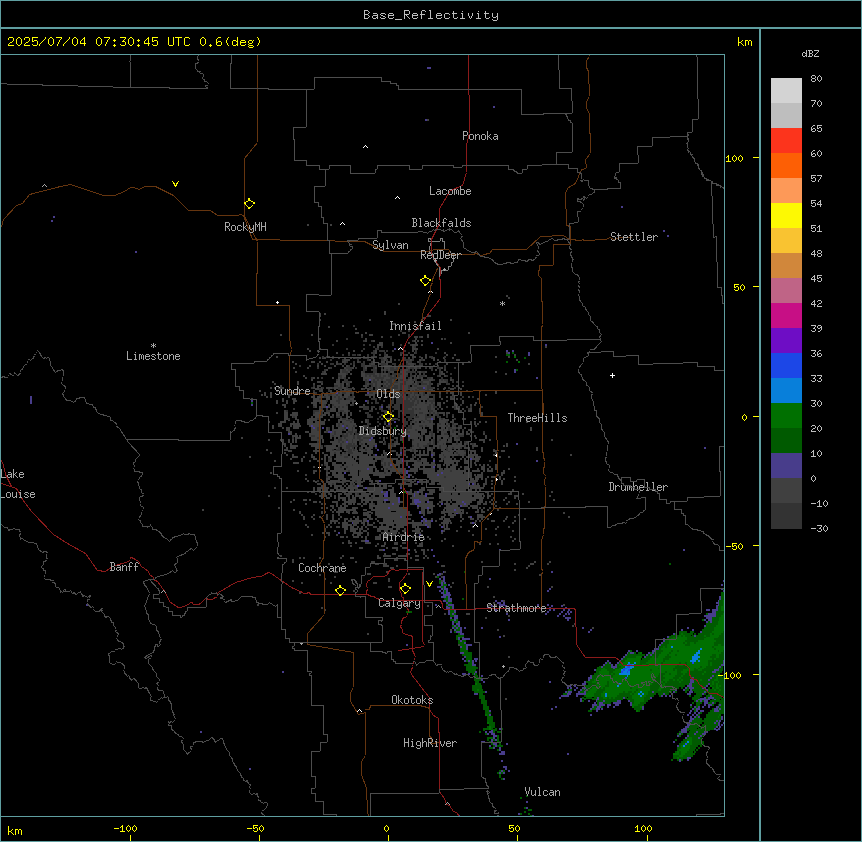Pick the 65 dBZ red legend swatch

[x=786, y=140]
